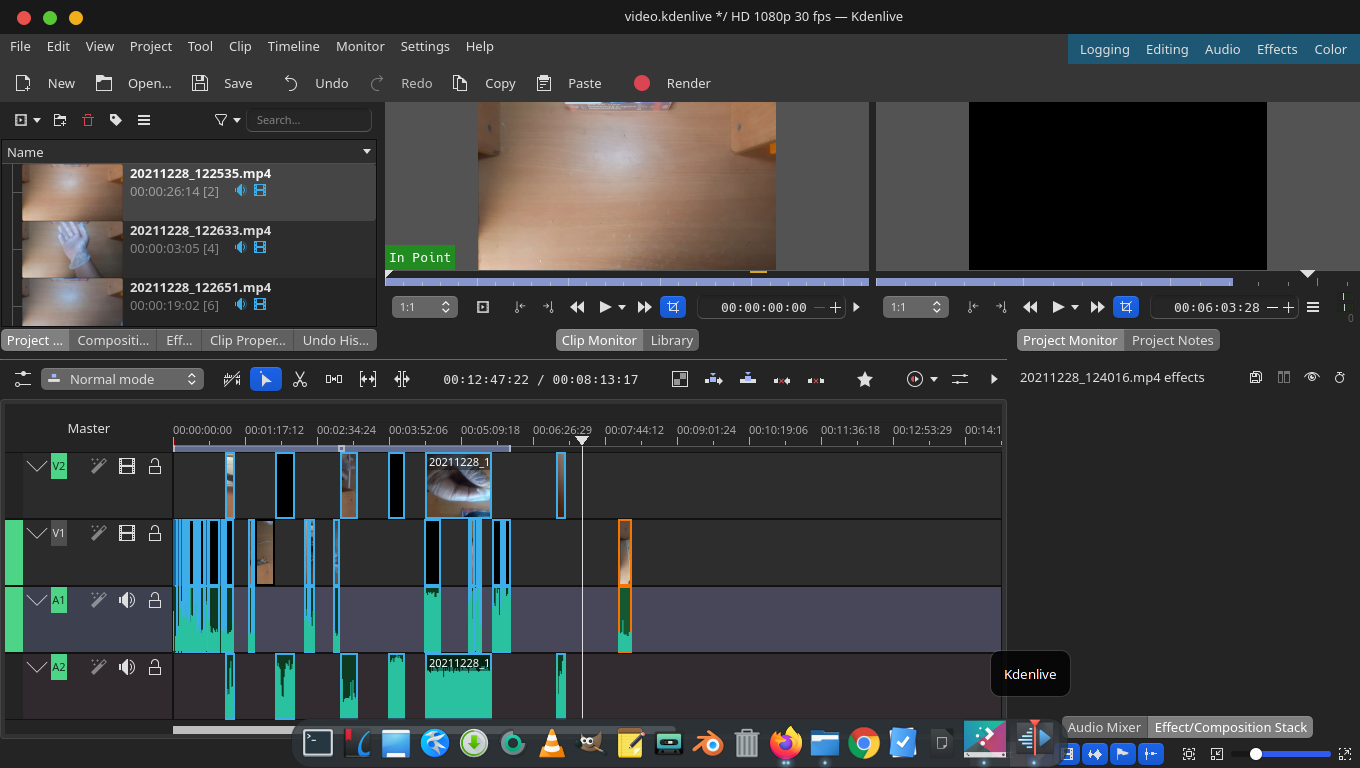Mute the A2 audio track
This screenshot has height=768, width=1360.
pos(127,667)
